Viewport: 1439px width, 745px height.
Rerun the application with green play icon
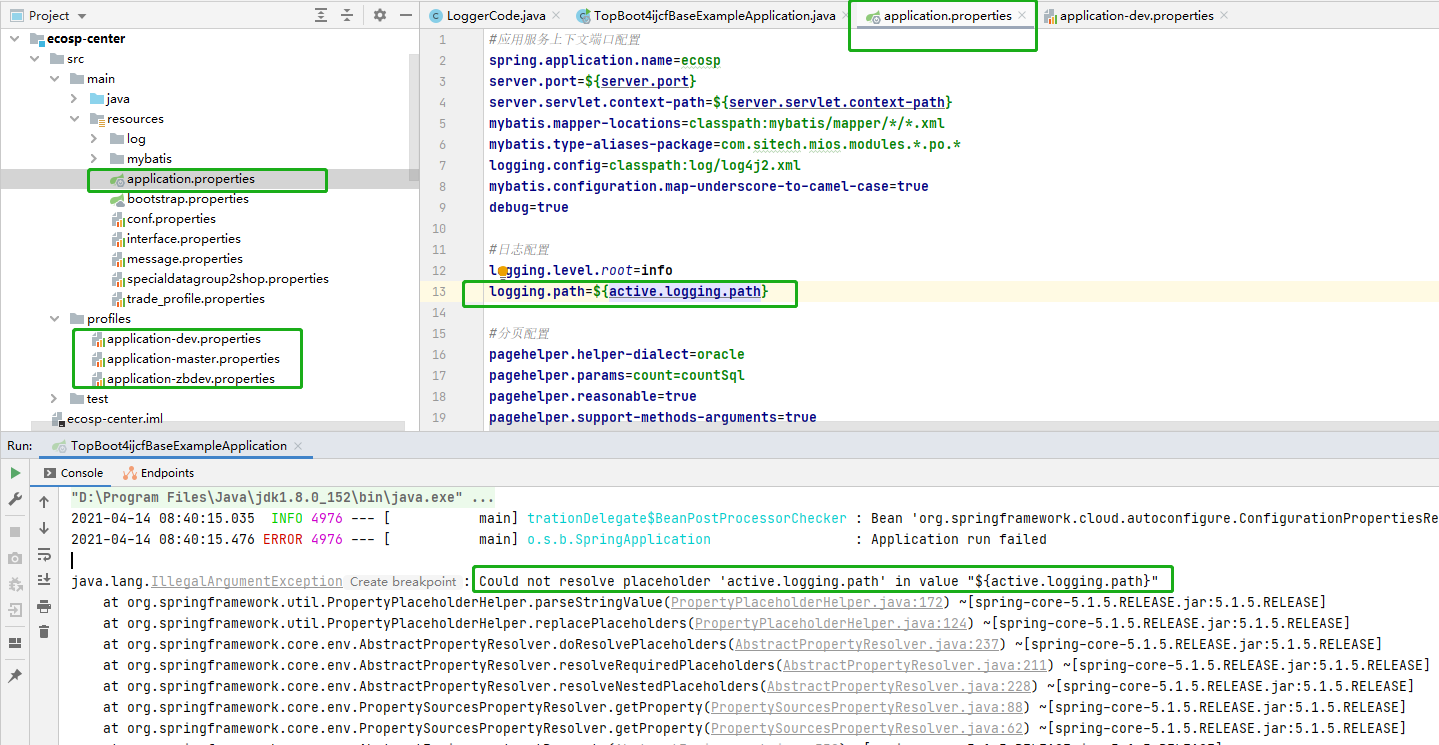coord(15,473)
